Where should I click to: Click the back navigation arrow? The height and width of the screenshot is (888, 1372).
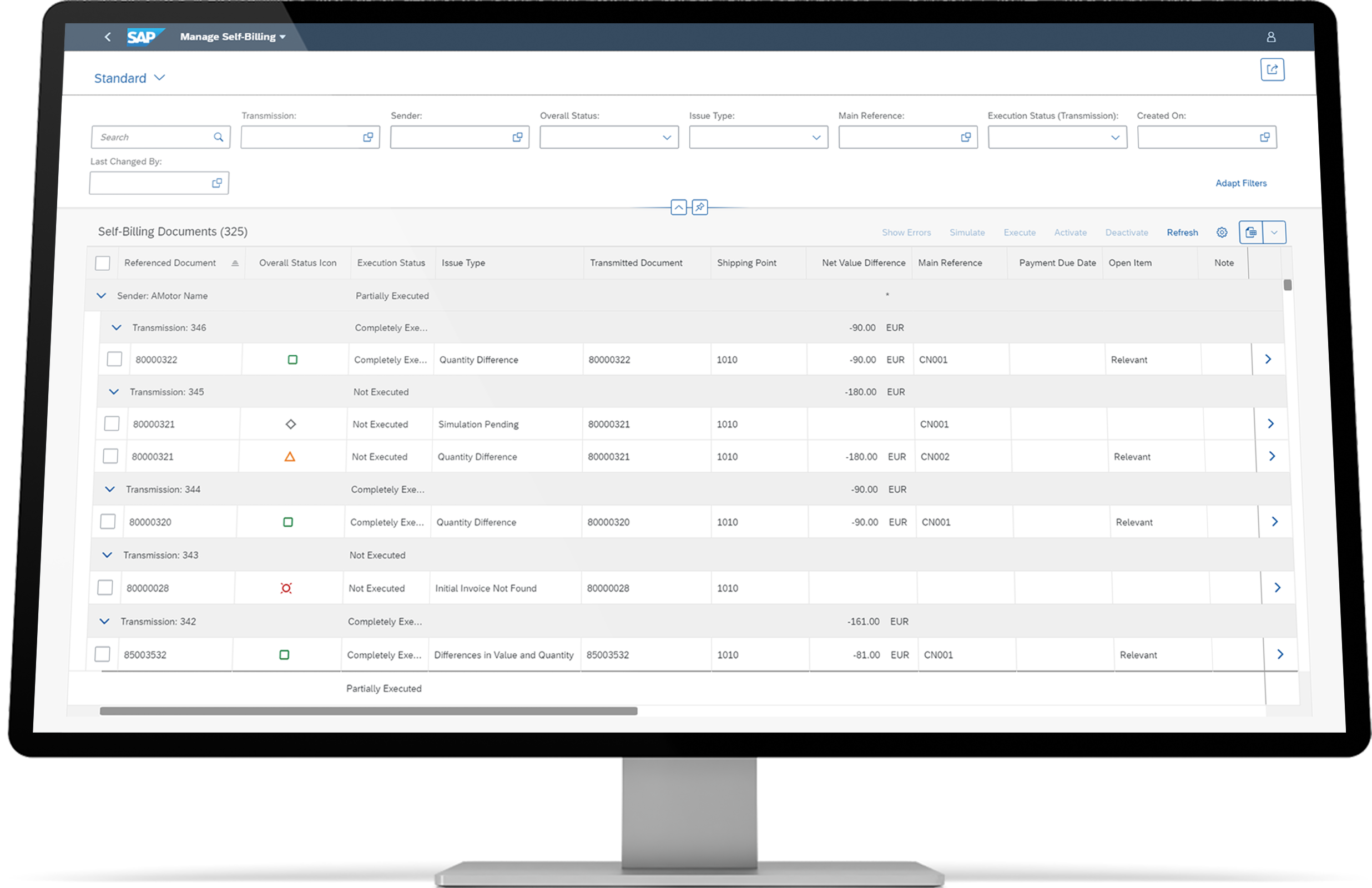coord(107,36)
